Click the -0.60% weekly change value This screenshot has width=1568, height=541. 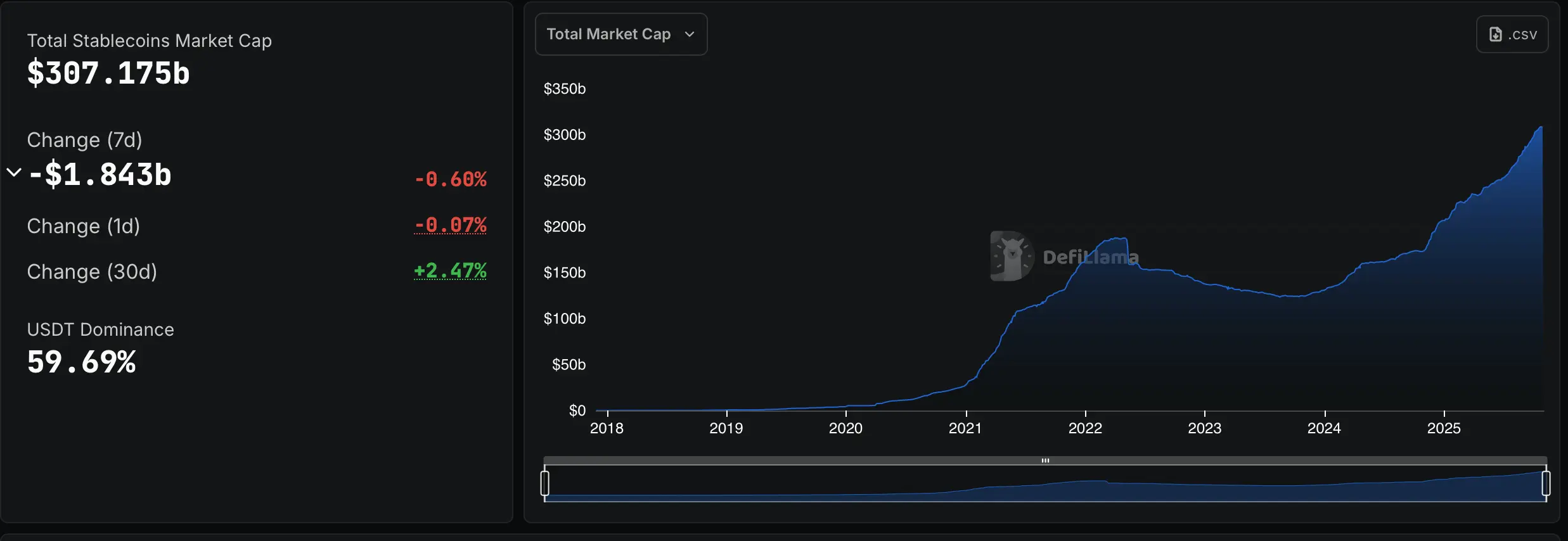coord(450,179)
